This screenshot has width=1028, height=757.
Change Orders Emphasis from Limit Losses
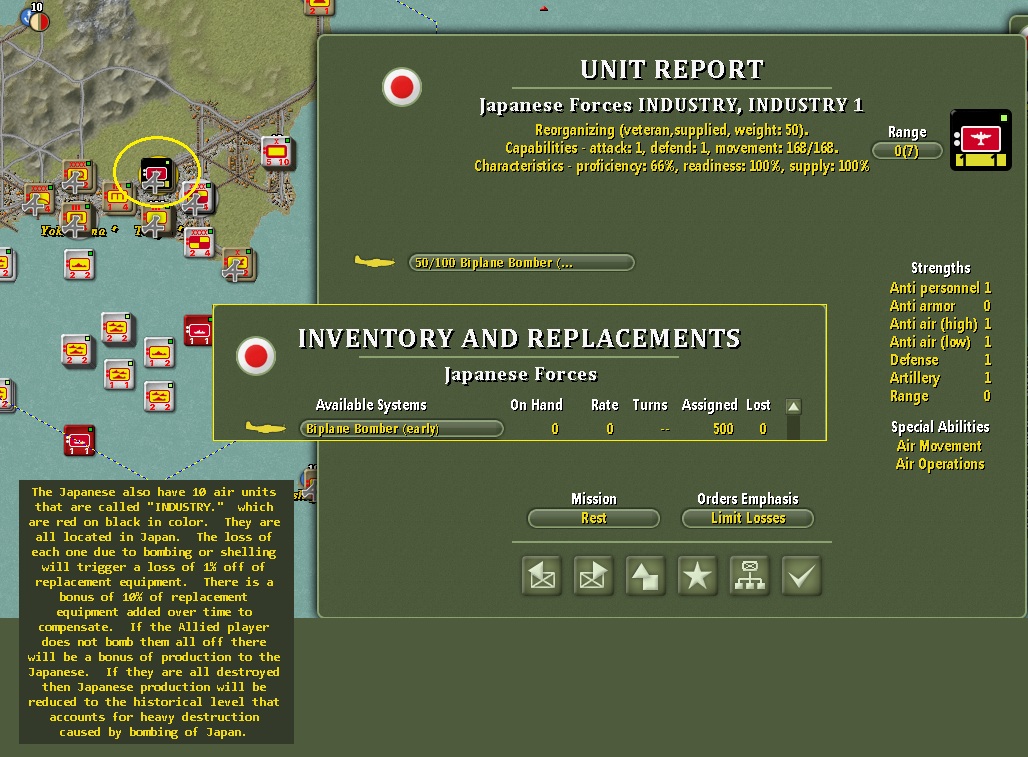tap(748, 518)
